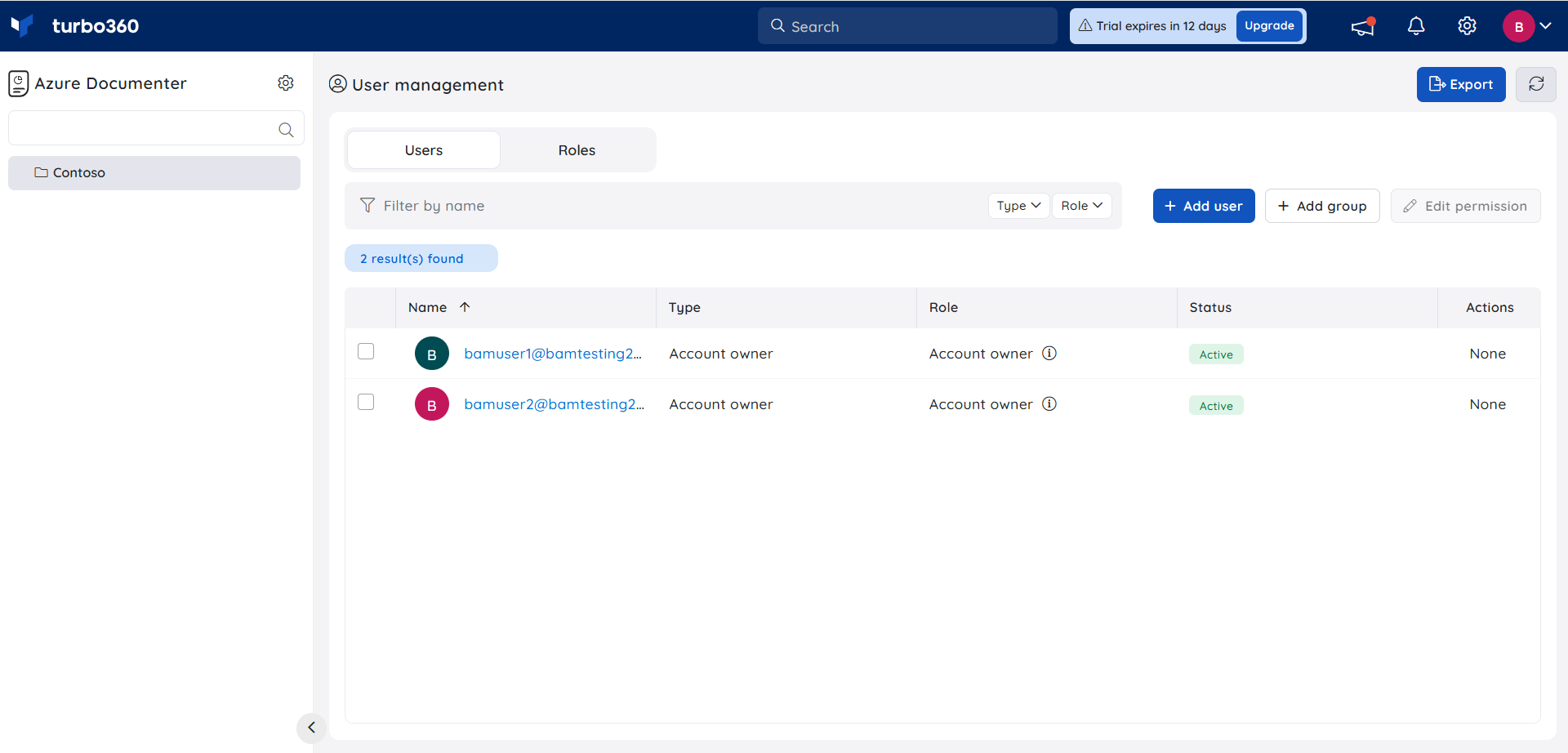
Task: Open the Role filter dropdown
Action: (x=1081, y=206)
